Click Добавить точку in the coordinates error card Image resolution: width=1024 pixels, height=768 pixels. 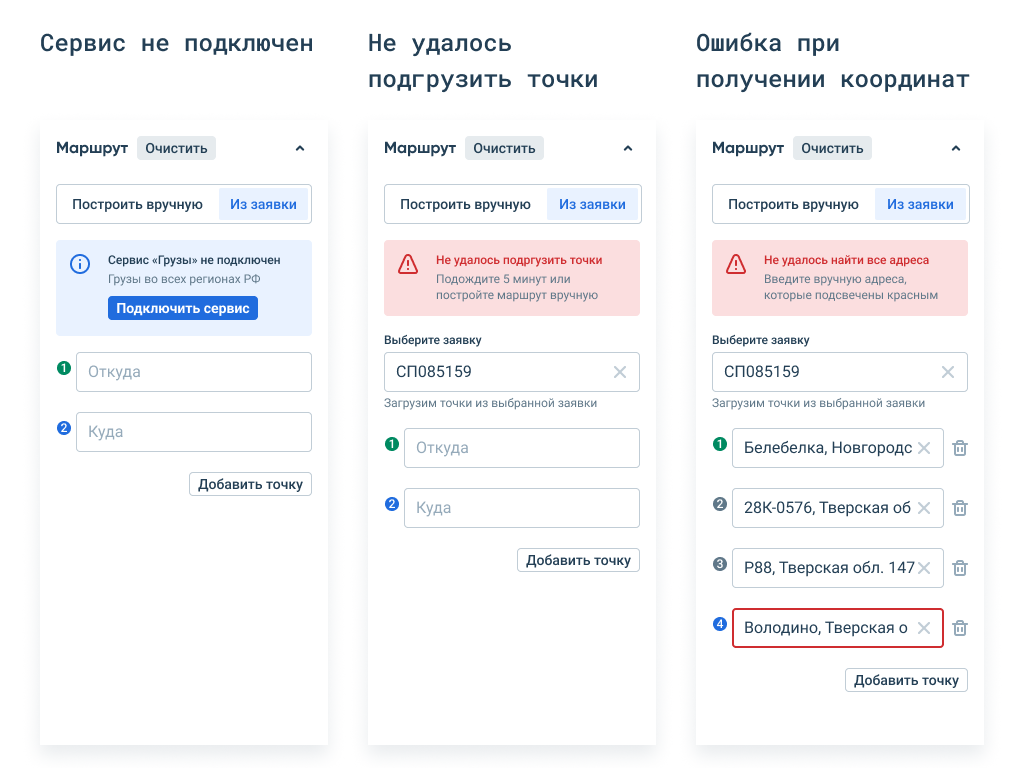click(x=906, y=680)
